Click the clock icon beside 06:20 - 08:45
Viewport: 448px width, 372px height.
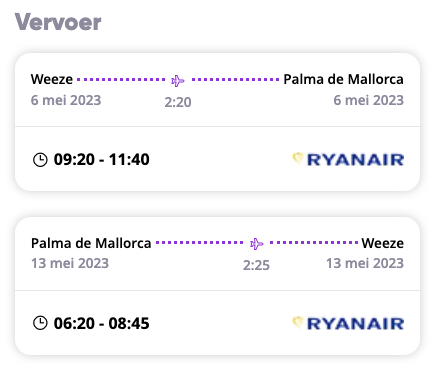pos(40,323)
